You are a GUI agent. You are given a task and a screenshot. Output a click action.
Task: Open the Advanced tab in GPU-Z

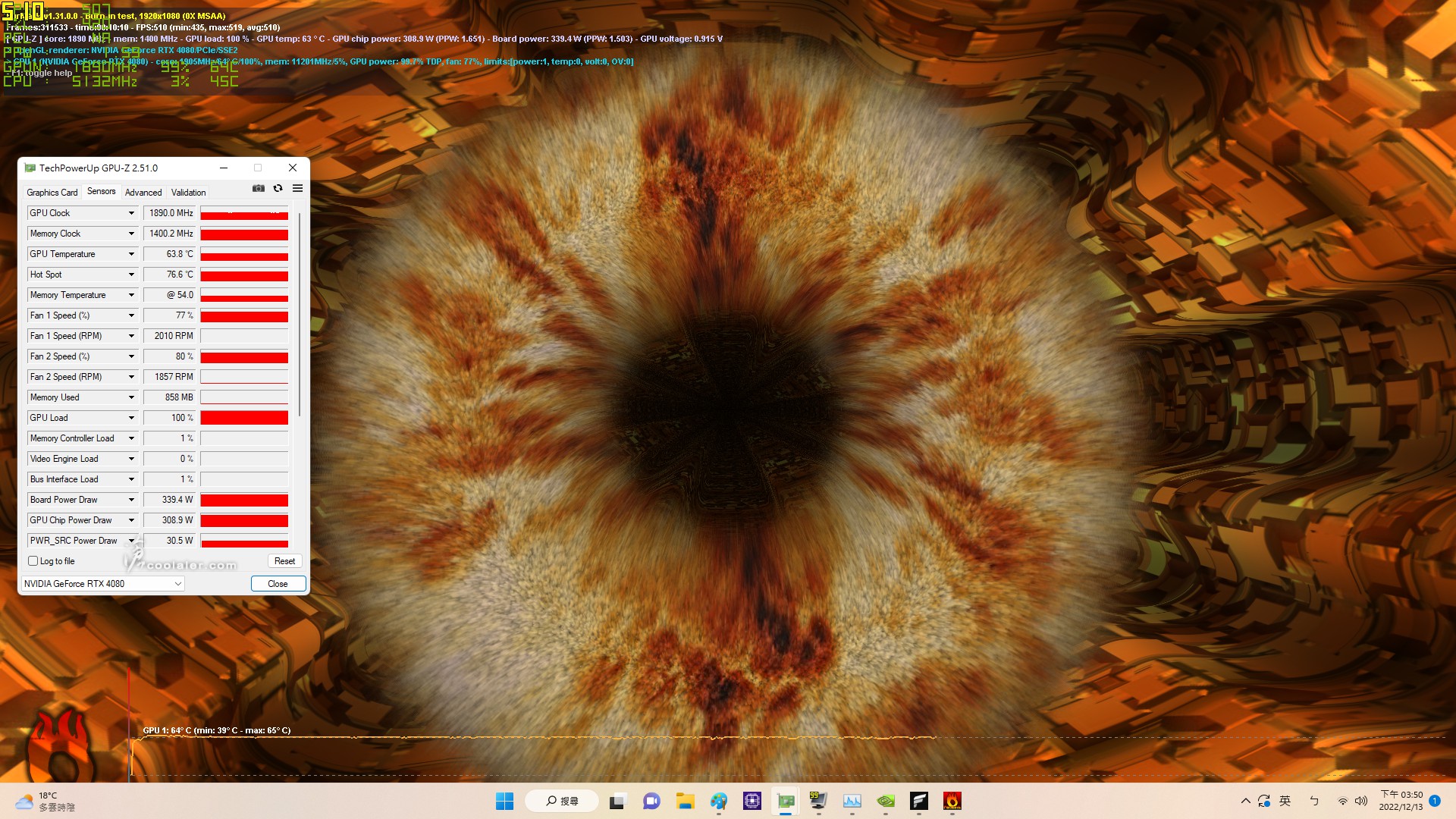pos(143,193)
